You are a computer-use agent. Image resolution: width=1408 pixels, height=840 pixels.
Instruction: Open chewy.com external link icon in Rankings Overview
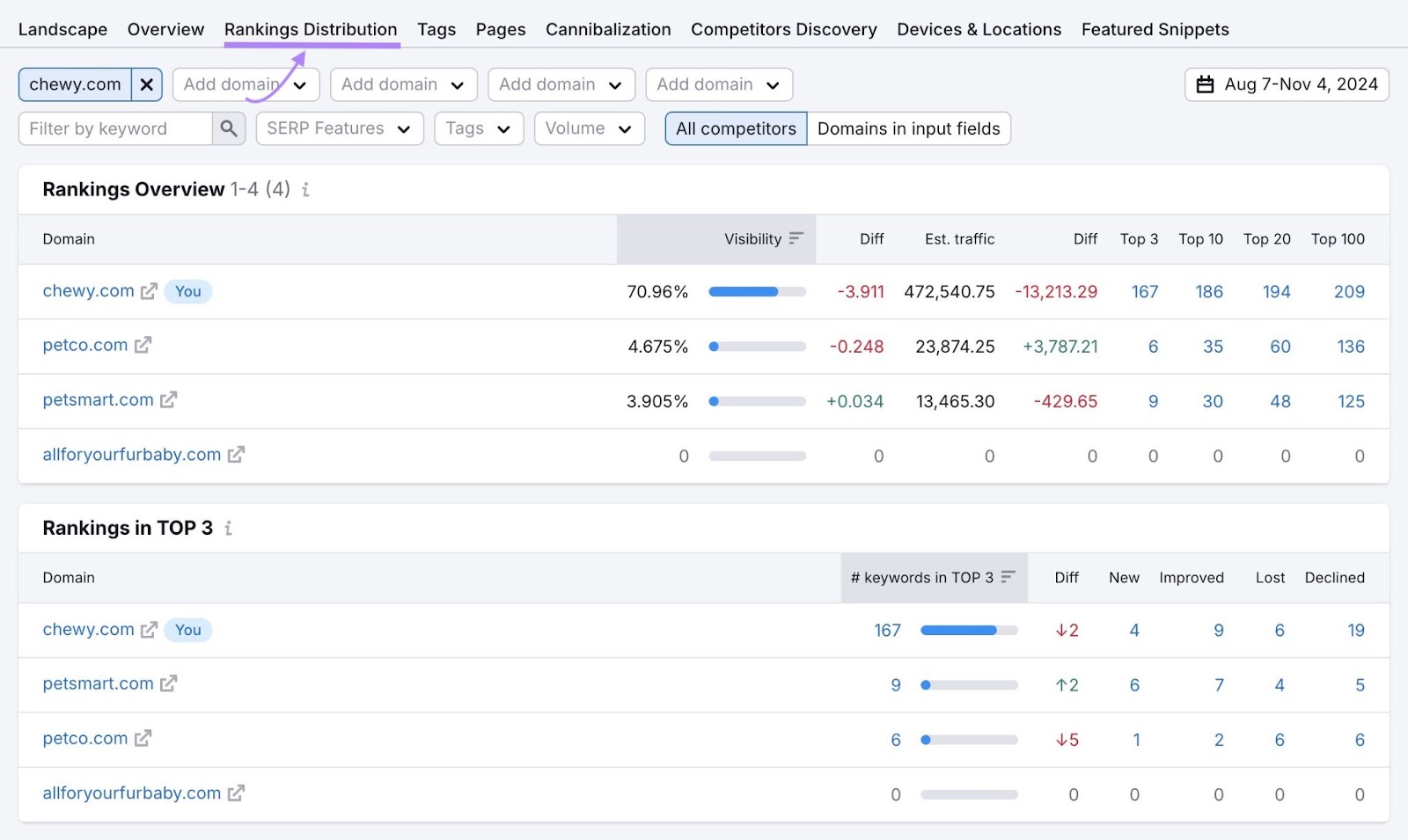pyautogui.click(x=149, y=291)
